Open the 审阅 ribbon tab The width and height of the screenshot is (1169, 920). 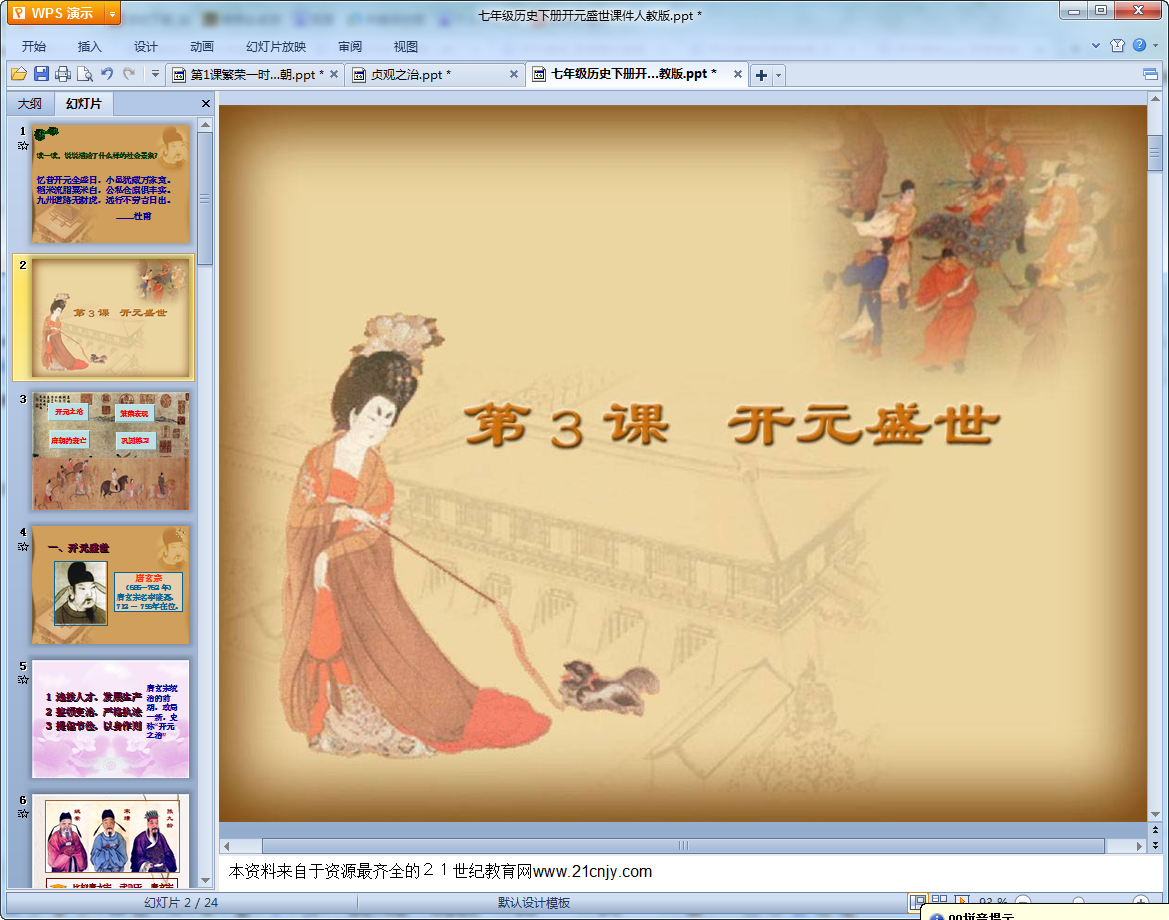pyautogui.click(x=350, y=46)
